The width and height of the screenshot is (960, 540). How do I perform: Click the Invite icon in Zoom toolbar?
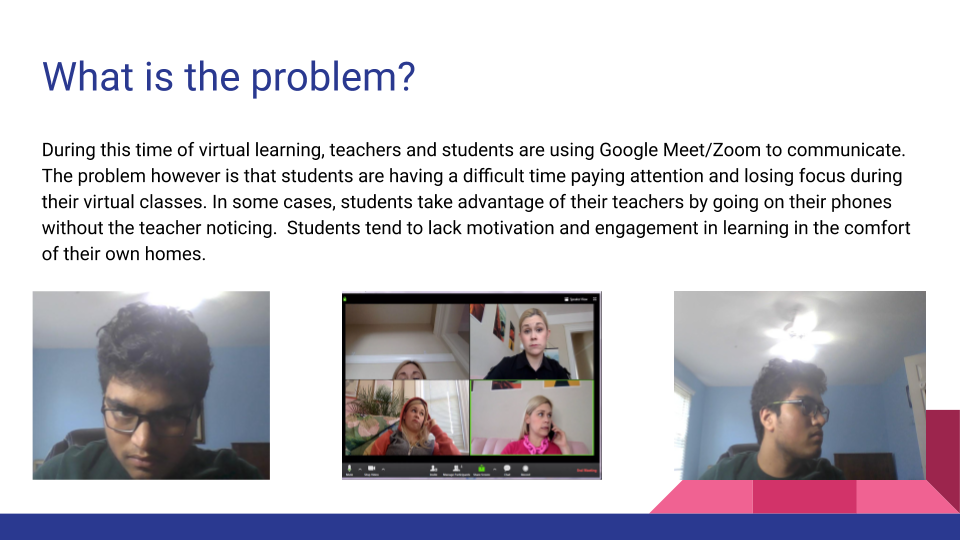433,468
